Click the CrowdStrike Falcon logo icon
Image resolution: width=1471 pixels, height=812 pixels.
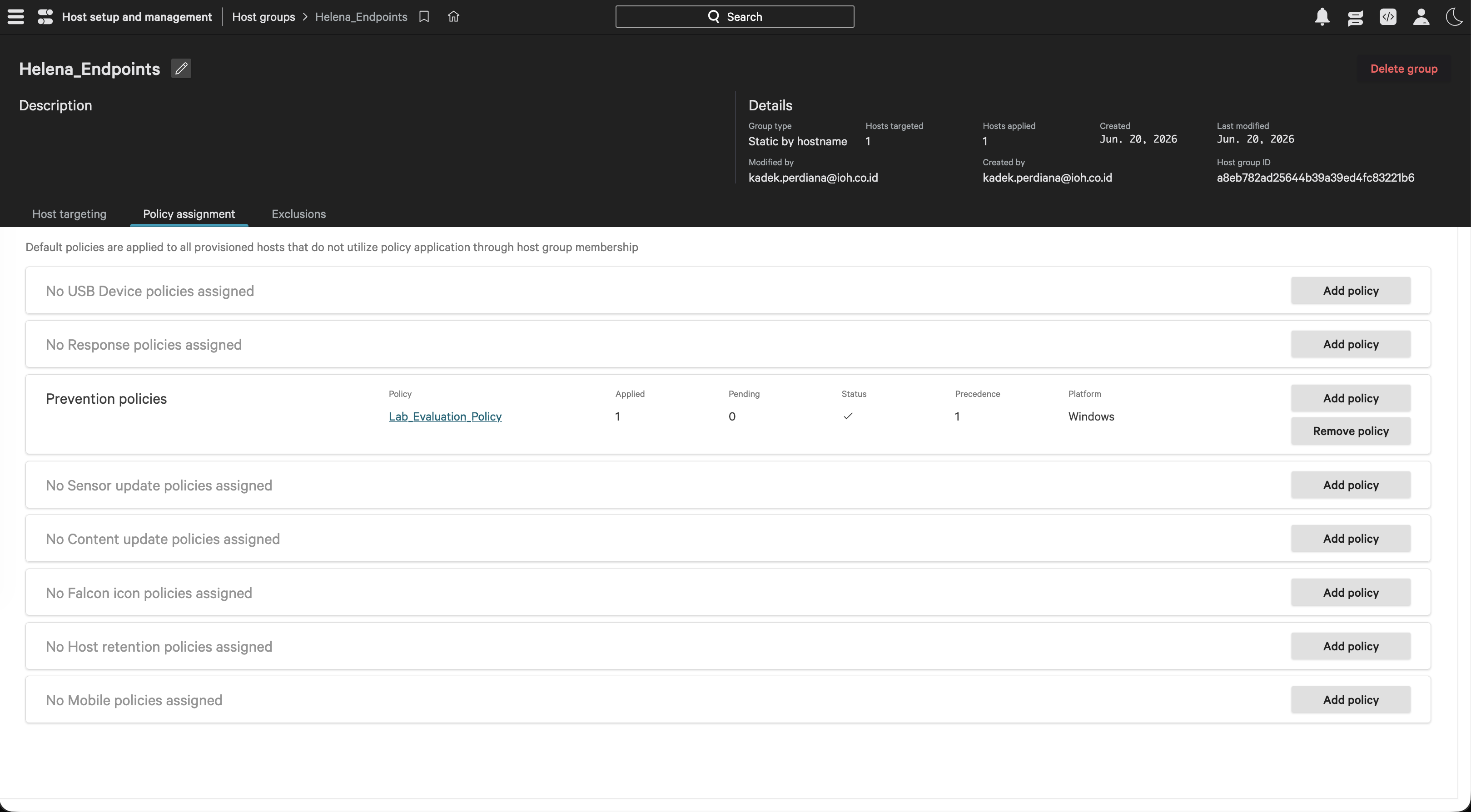pyautogui.click(x=45, y=16)
